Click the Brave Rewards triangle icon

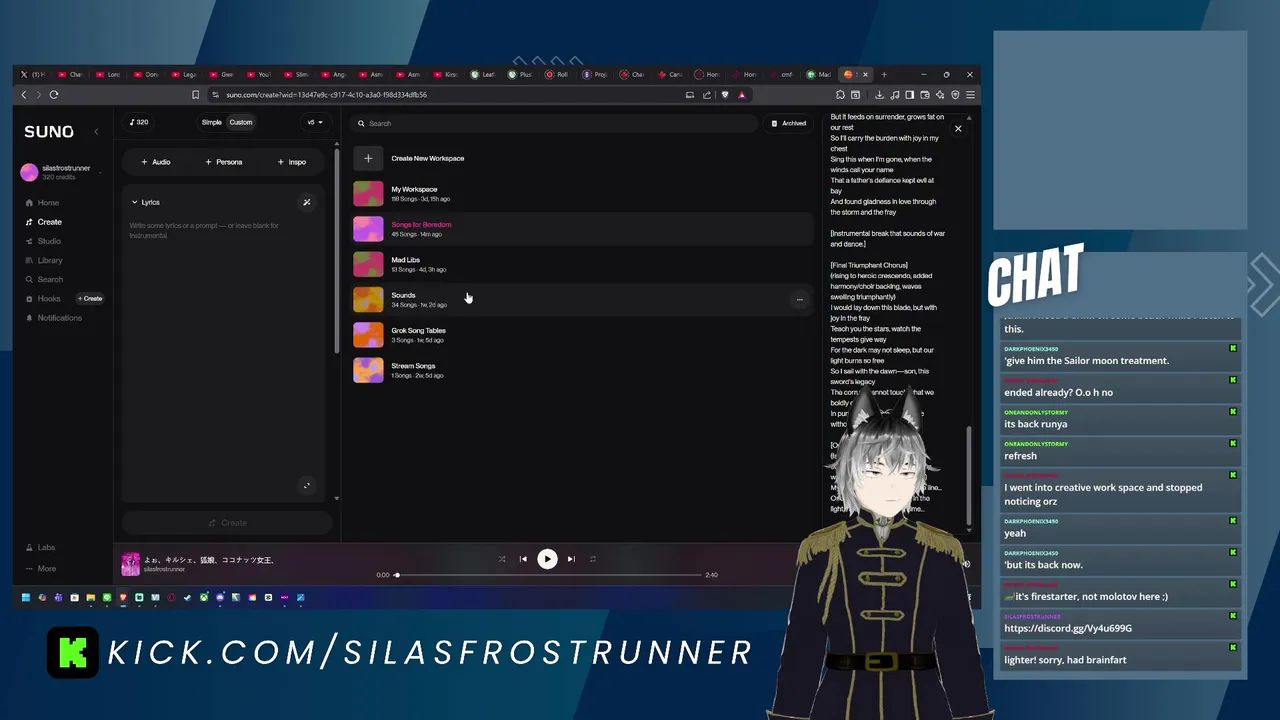[x=742, y=95]
